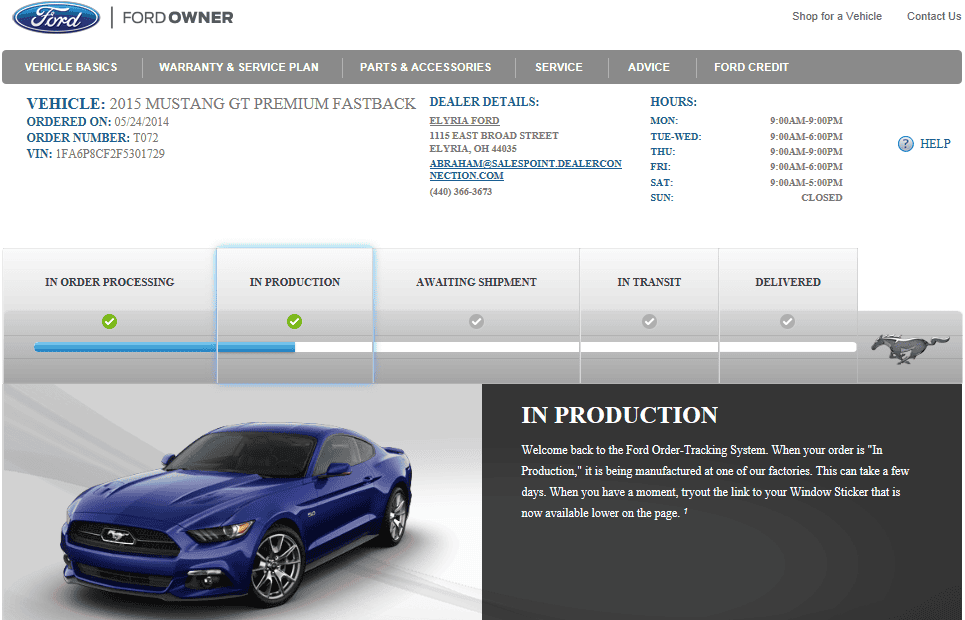Screen dimensions: 965x620
Task: Click the VIN number 1FA6P8CF2F5301729
Action: tap(110, 154)
